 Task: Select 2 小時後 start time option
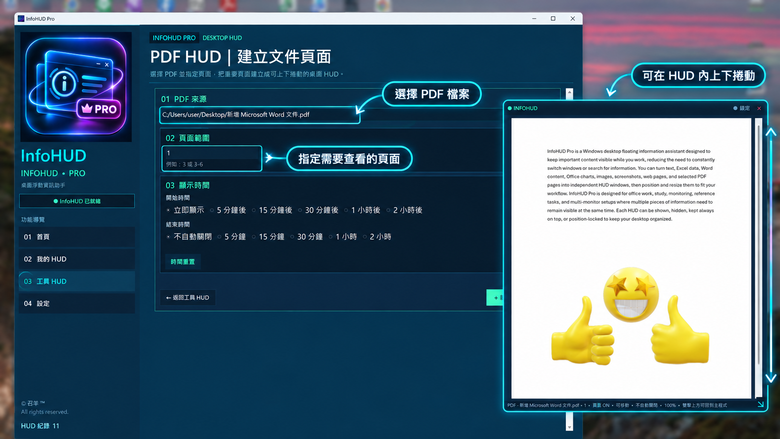404,210
